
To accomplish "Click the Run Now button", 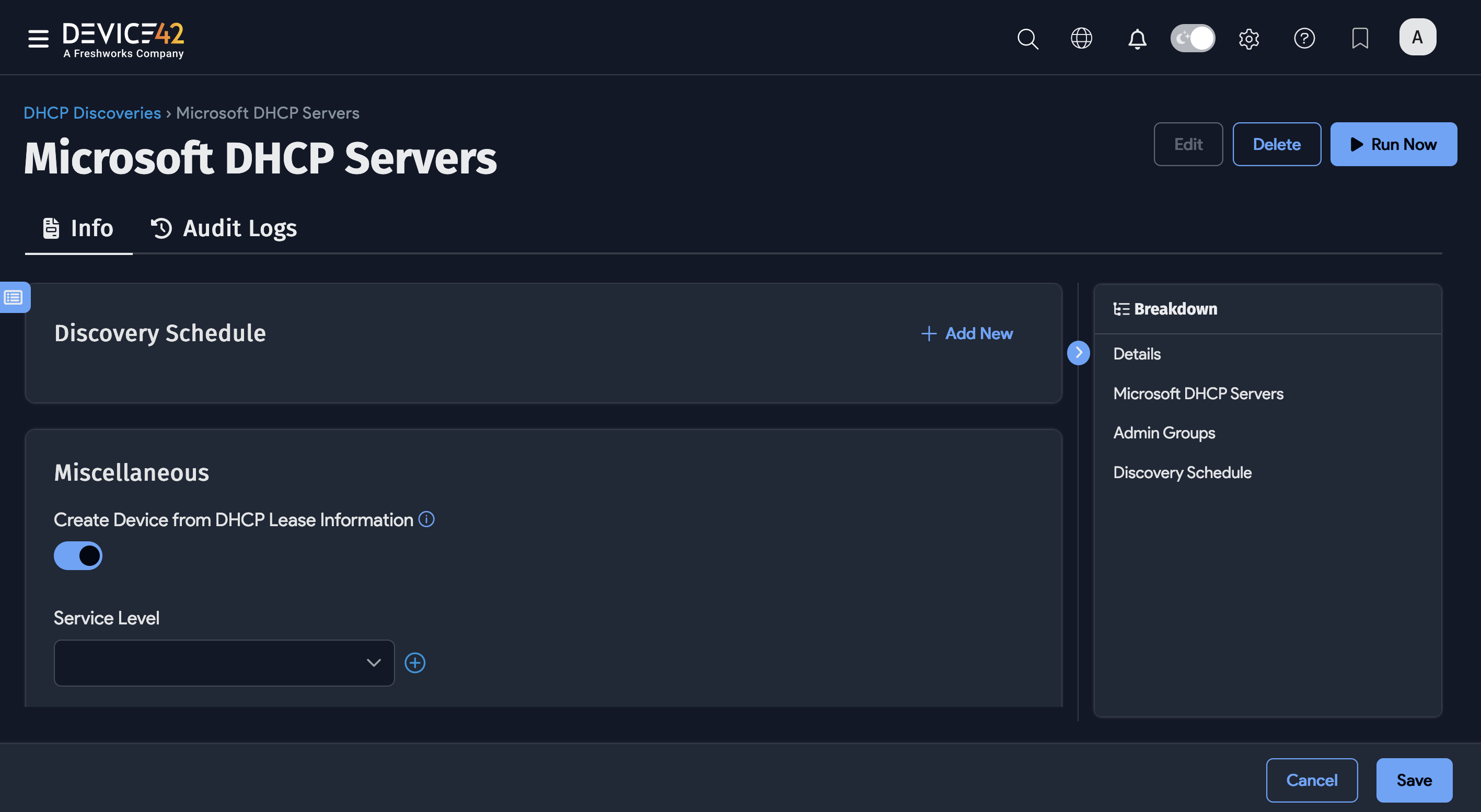I will [1394, 144].
